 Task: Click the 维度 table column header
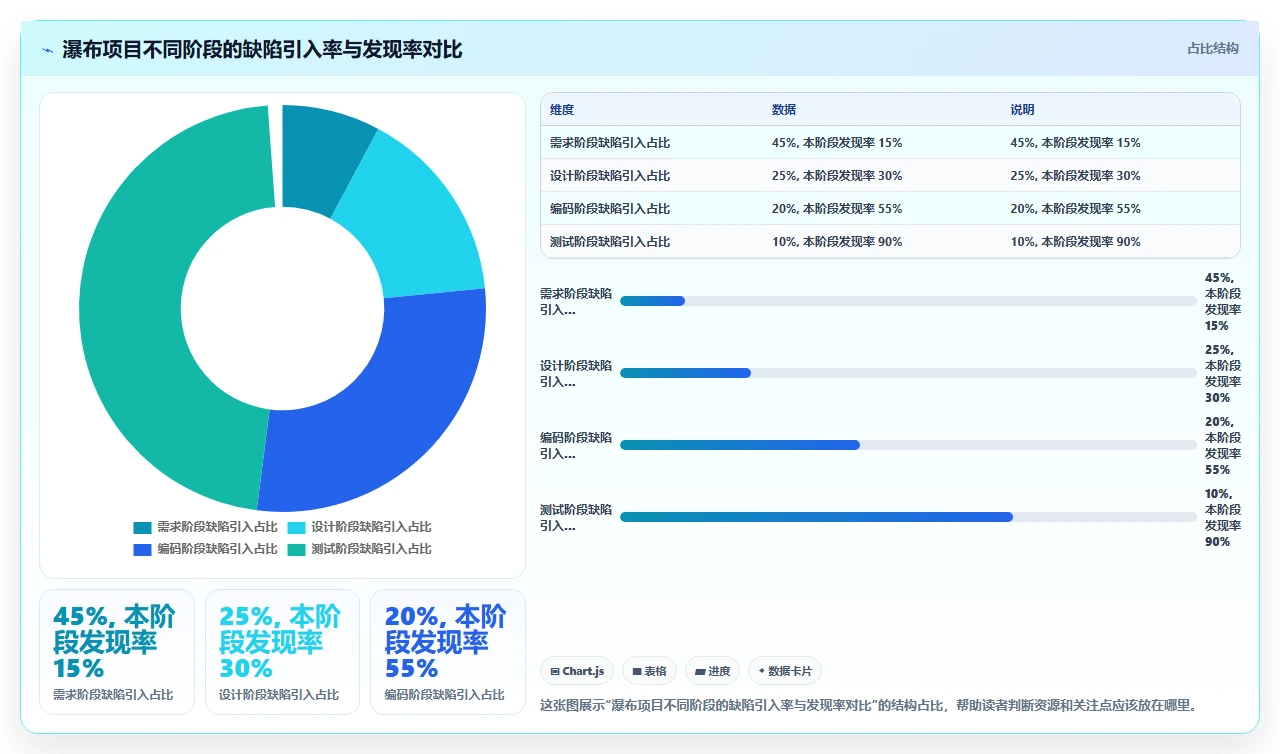pyautogui.click(x=562, y=110)
